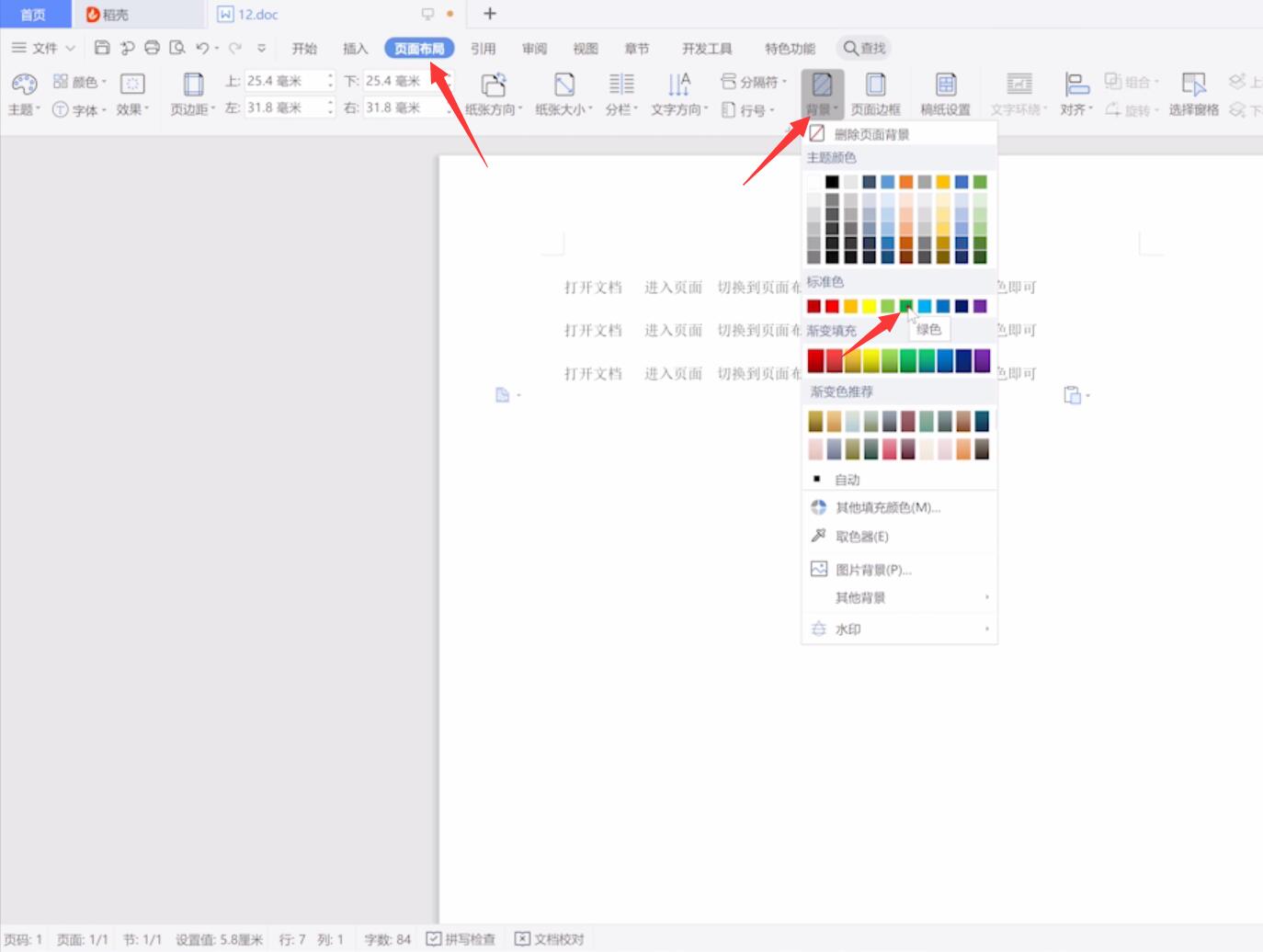Select 自动 automatic color option

tap(899, 480)
